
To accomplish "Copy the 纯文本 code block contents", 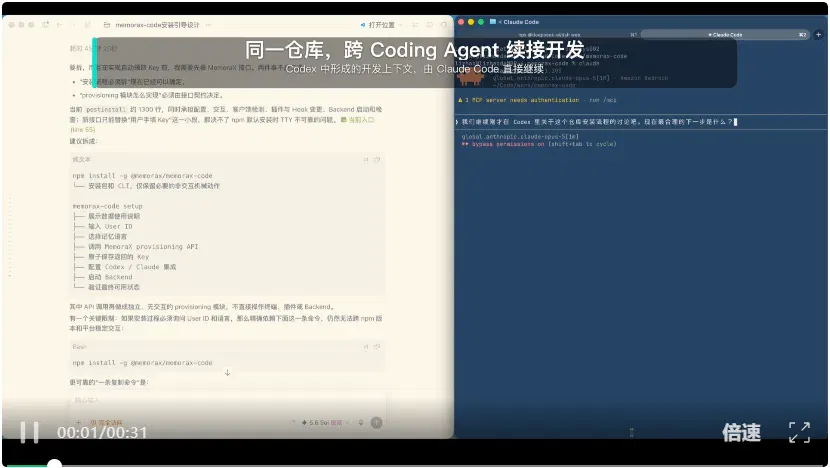I will [377, 159].
